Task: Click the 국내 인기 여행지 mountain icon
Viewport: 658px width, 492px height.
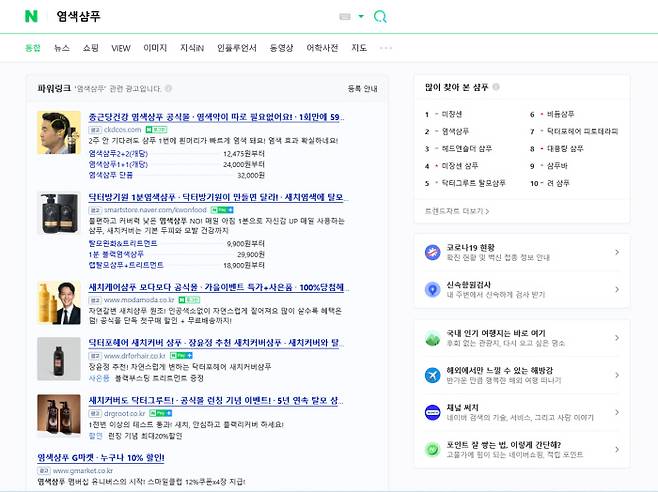Action: [x=432, y=338]
